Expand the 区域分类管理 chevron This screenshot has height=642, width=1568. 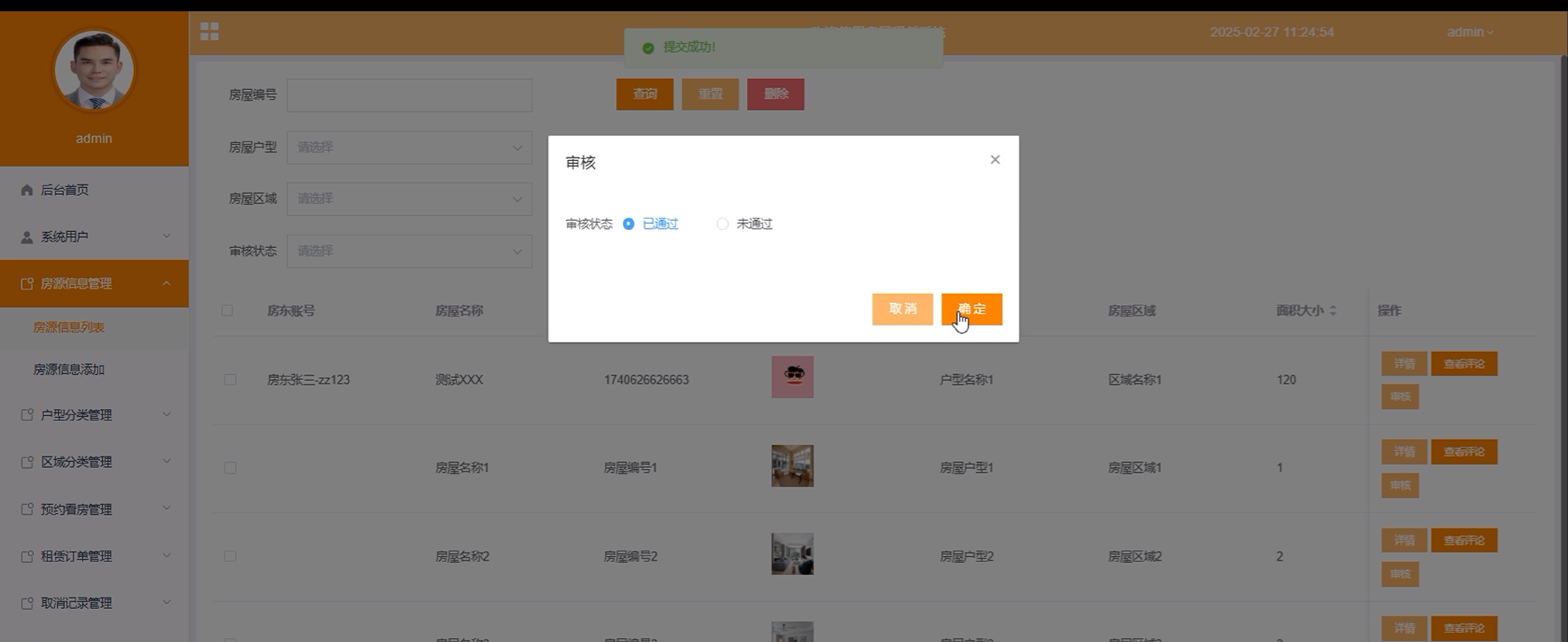tap(166, 461)
